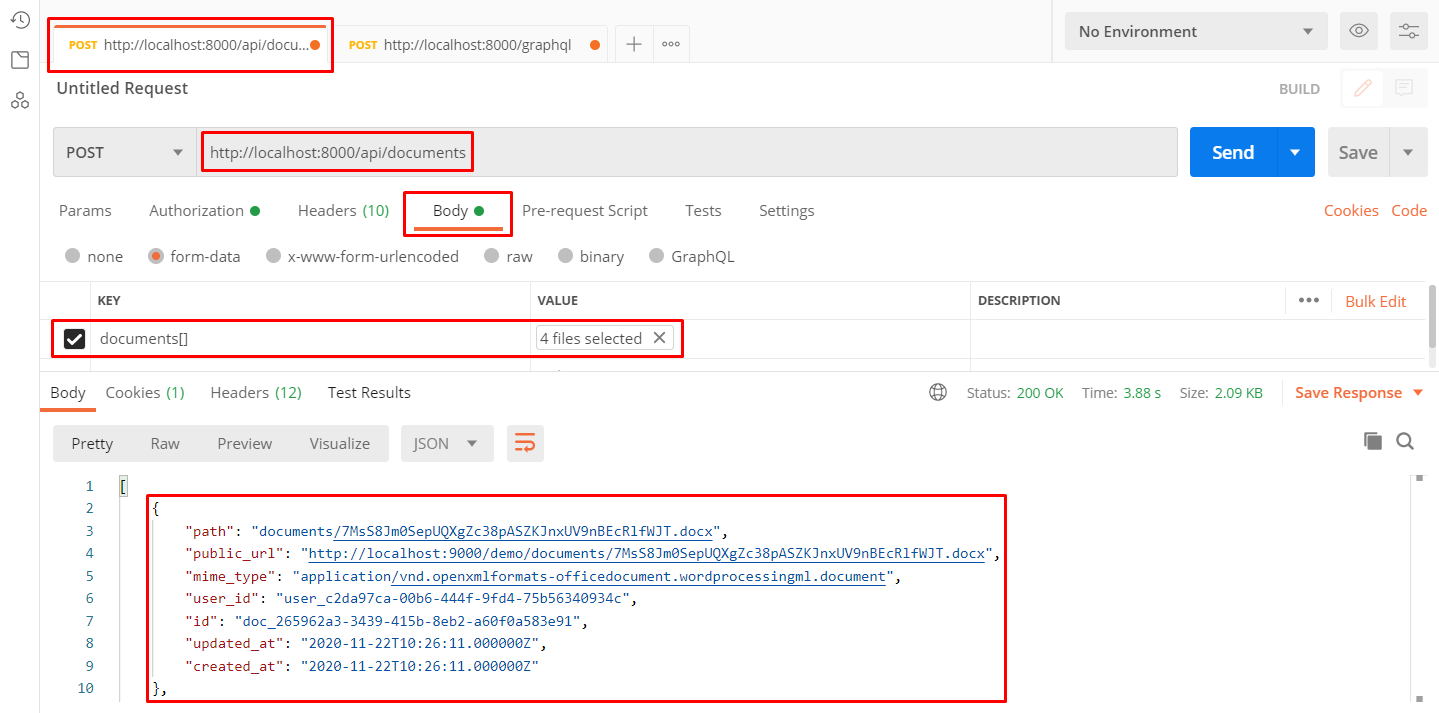Open tab options three-dots menu
1439x713 pixels.
click(x=671, y=44)
